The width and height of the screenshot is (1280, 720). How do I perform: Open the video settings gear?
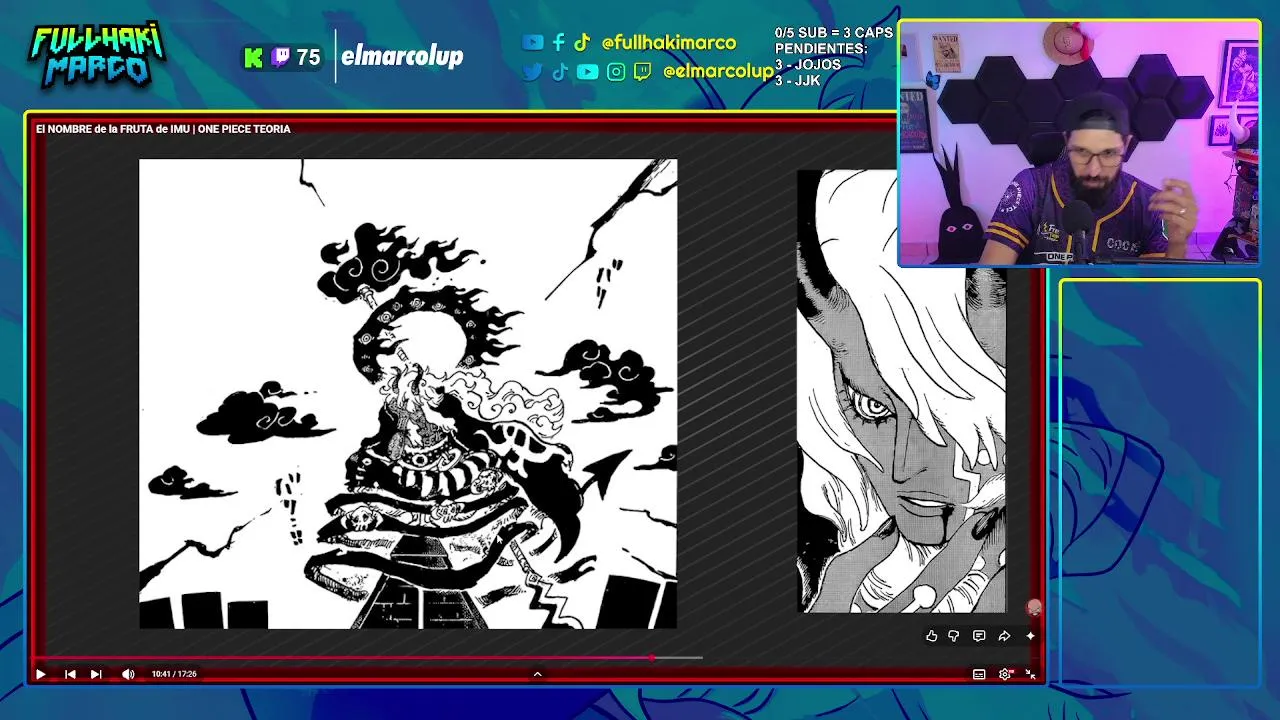point(1005,674)
